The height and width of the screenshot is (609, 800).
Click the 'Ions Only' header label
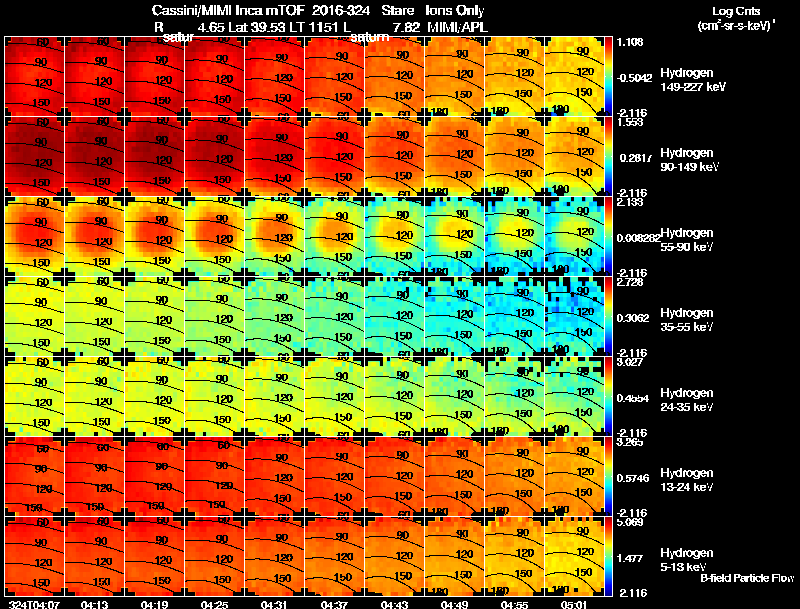455,11
